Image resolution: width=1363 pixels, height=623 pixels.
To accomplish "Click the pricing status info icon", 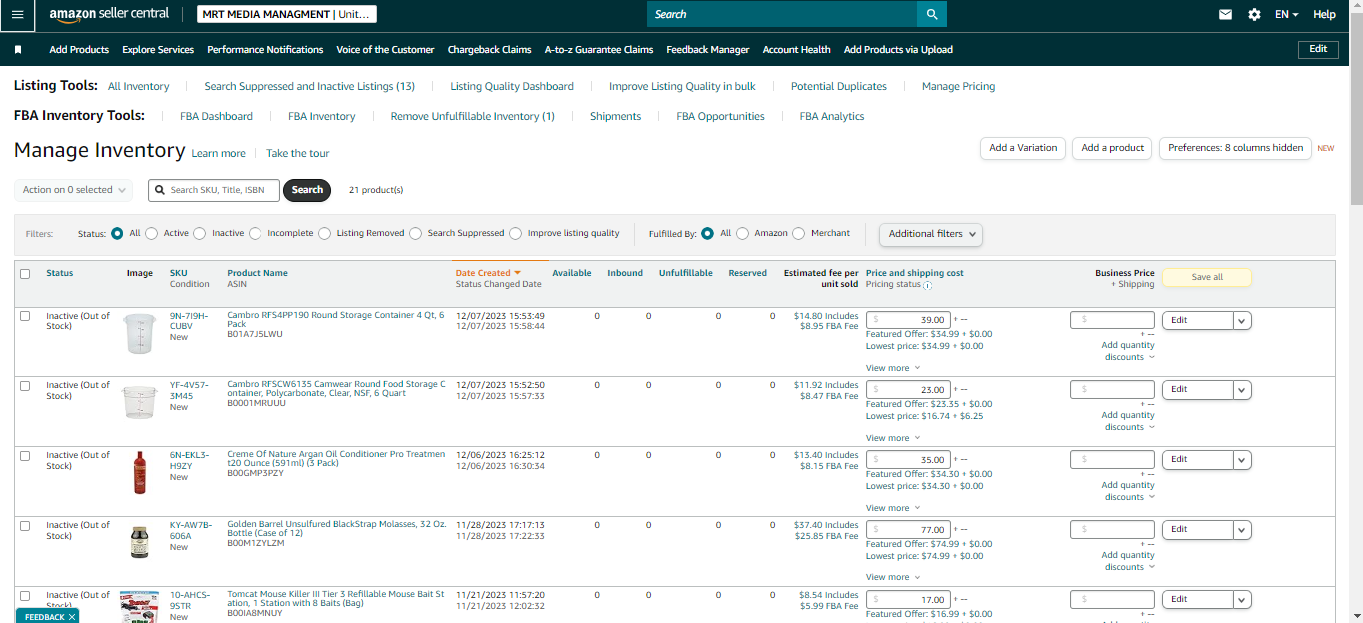I will 927,285.
